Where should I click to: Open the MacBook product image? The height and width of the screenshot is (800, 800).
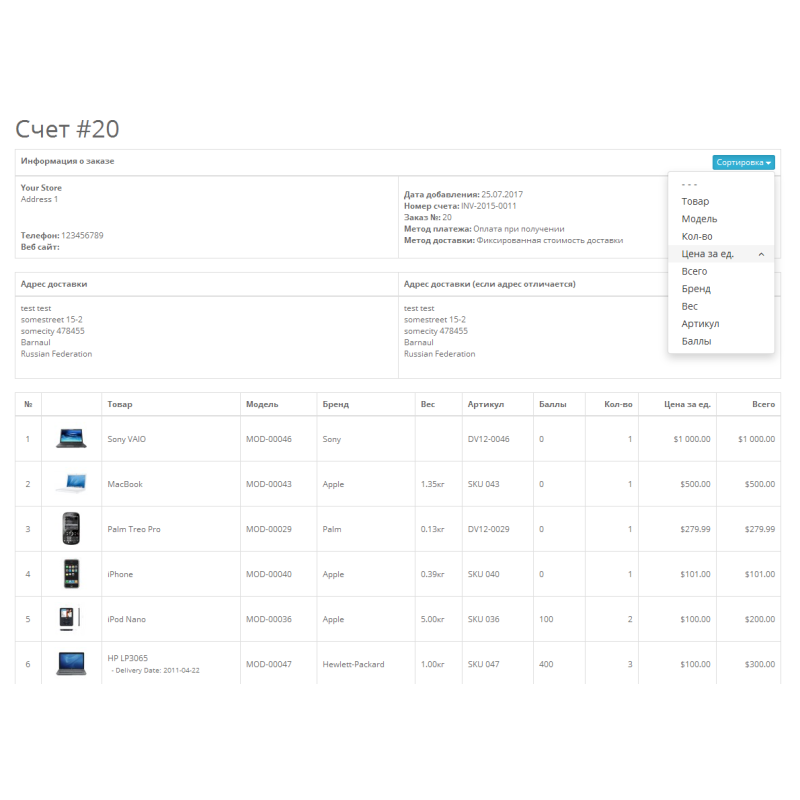(71, 483)
